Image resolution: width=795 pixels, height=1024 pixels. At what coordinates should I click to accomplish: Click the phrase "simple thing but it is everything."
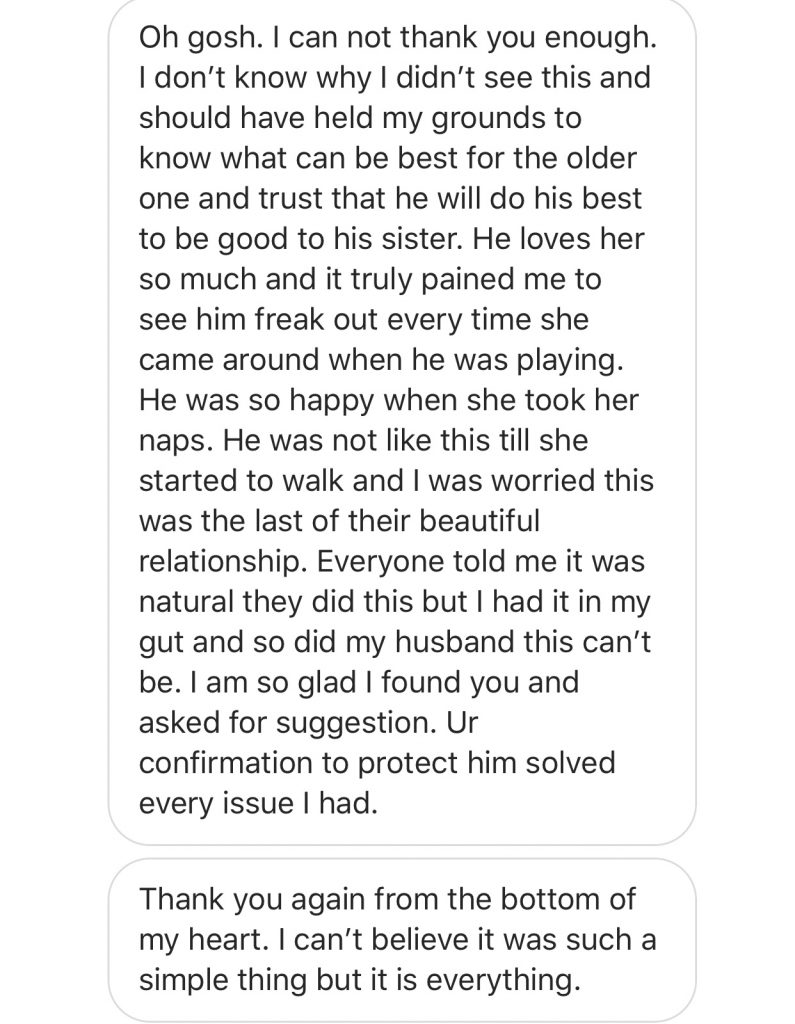click(x=360, y=980)
